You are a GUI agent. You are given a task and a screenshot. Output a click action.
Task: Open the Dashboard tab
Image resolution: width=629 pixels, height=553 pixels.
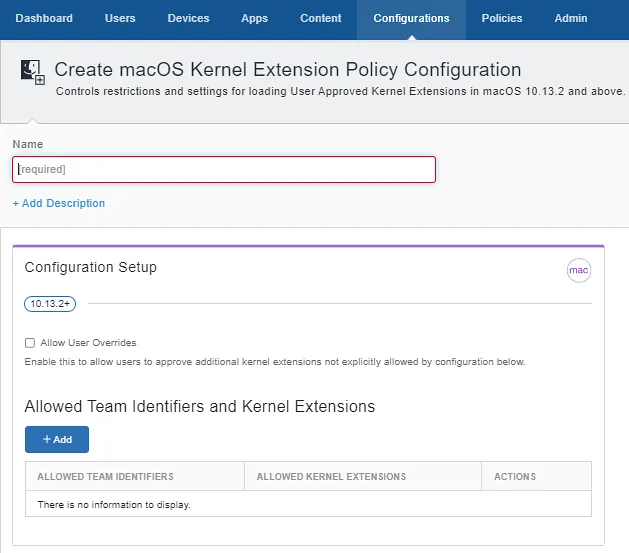click(x=44, y=18)
